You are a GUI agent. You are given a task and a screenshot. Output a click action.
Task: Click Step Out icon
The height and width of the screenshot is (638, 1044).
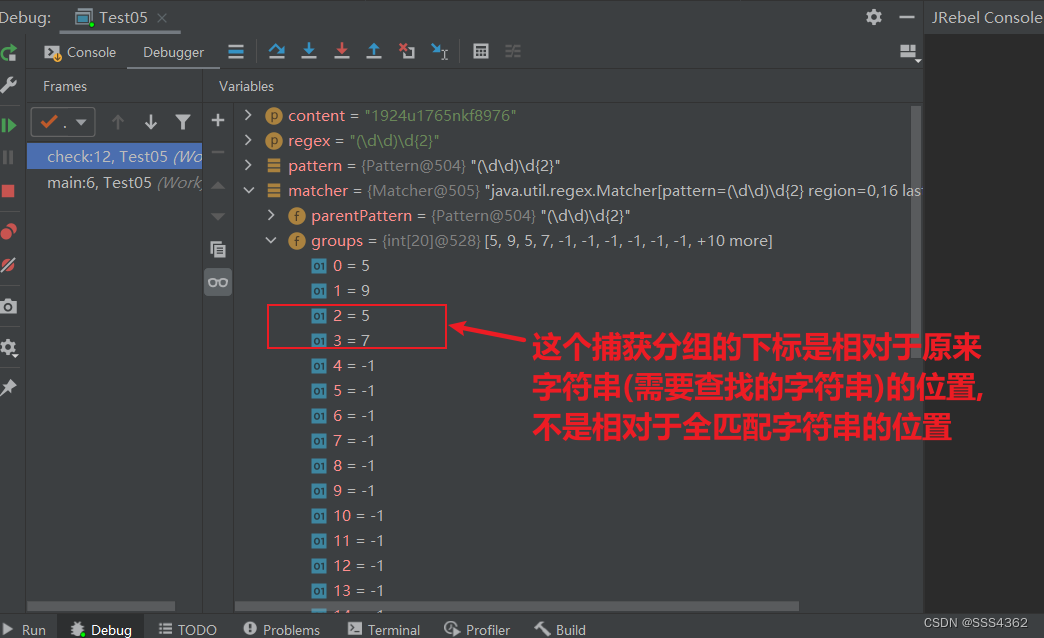pyautogui.click(x=374, y=51)
